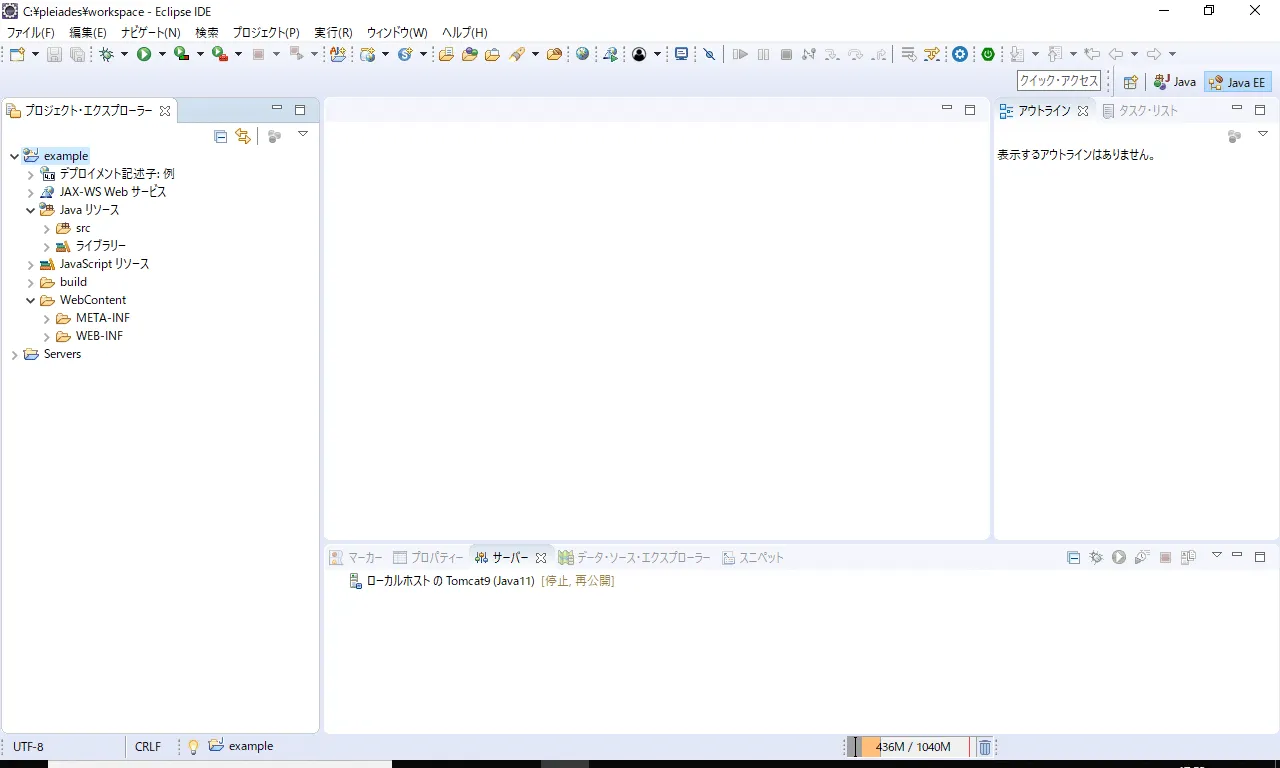The height and width of the screenshot is (768, 1280).
Task: Collapse the Java リソース node
Action: point(30,210)
